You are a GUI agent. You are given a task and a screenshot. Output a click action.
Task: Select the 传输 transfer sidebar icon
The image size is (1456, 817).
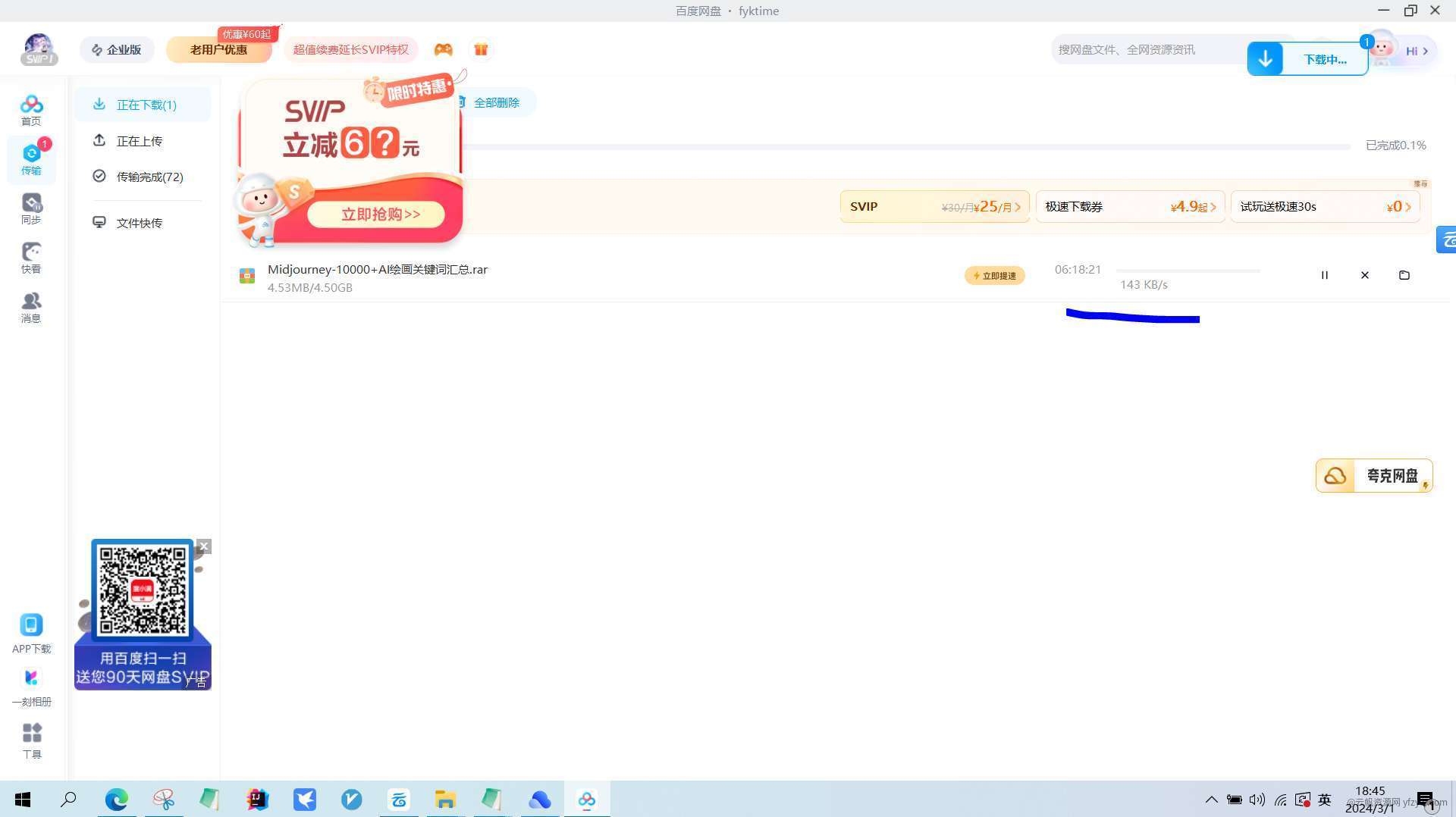[31, 159]
